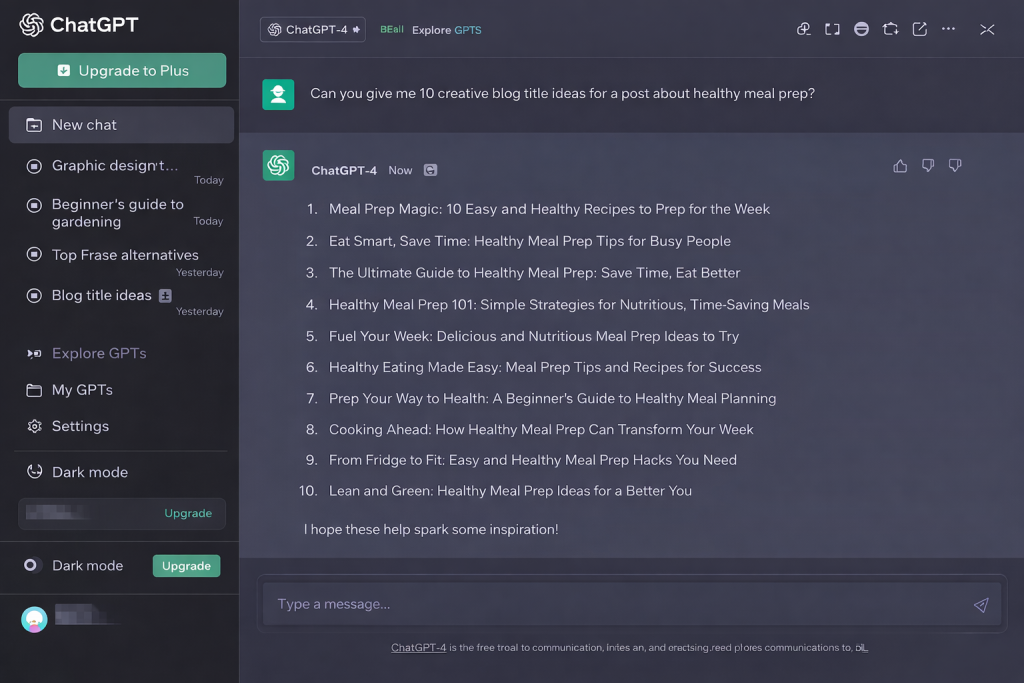
Task: Click the New chat compose icon
Action: pyautogui.click(x=34, y=125)
